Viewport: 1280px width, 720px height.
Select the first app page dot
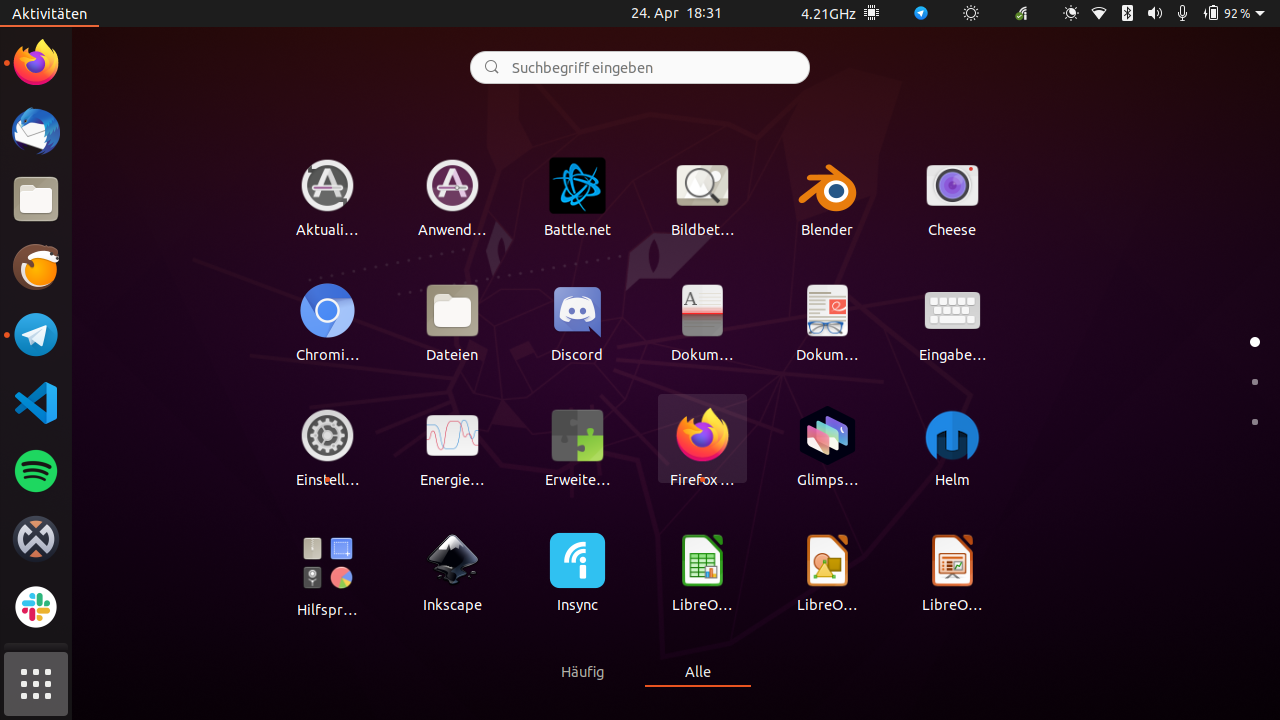[x=1255, y=342]
